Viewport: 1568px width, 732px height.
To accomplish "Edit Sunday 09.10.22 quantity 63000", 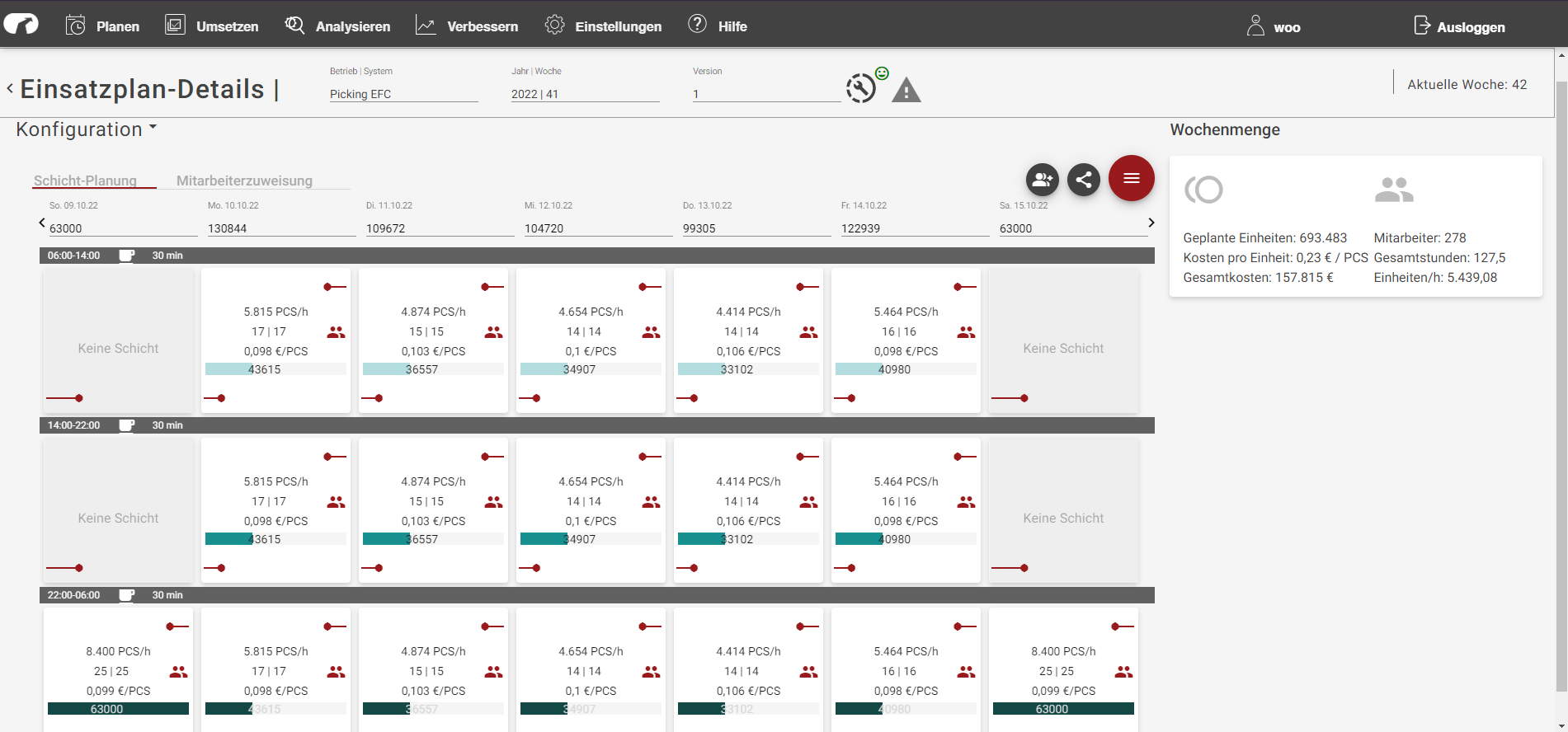I will pyautogui.click(x=124, y=228).
